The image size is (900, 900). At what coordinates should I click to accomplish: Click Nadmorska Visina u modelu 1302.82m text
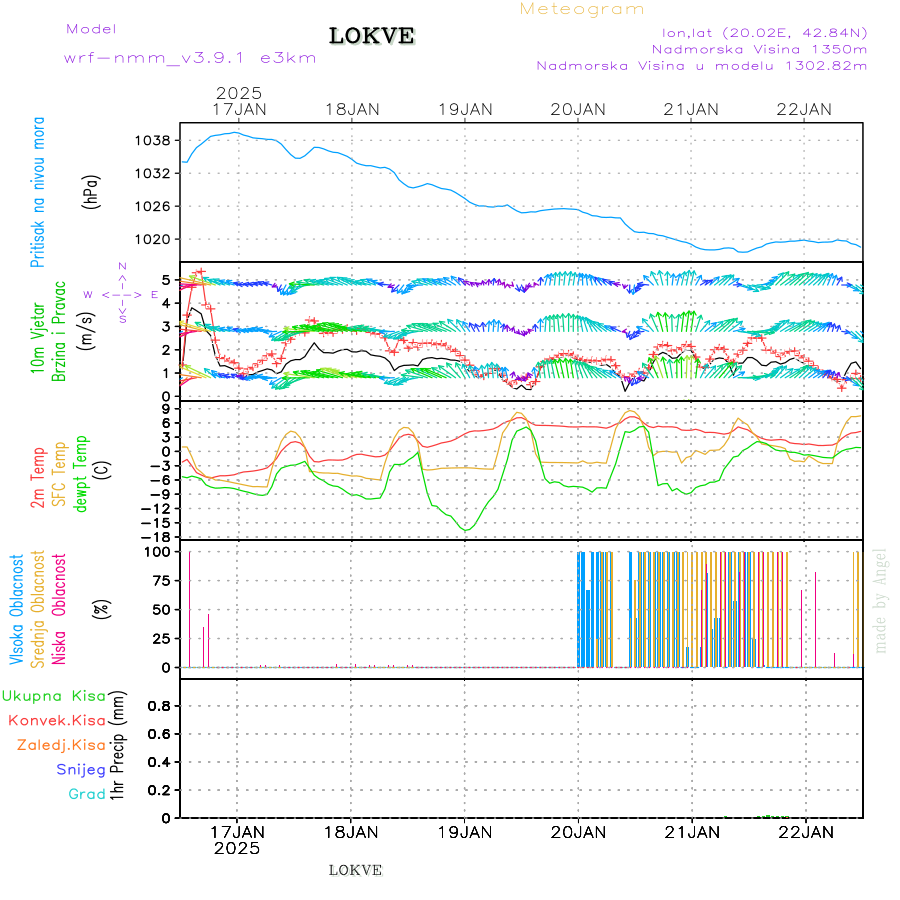point(701,66)
